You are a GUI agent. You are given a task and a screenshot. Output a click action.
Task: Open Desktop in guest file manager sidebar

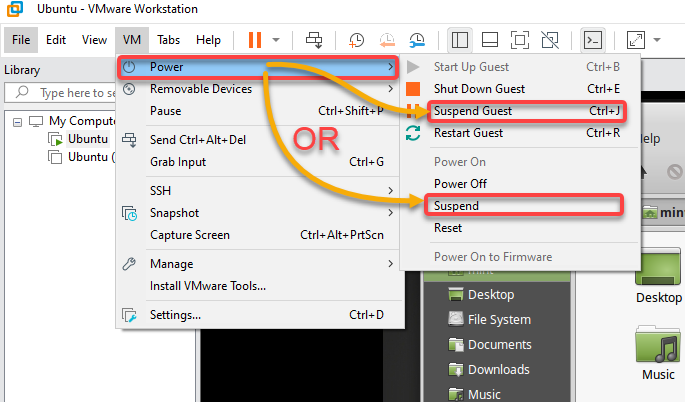pyautogui.click(x=491, y=295)
